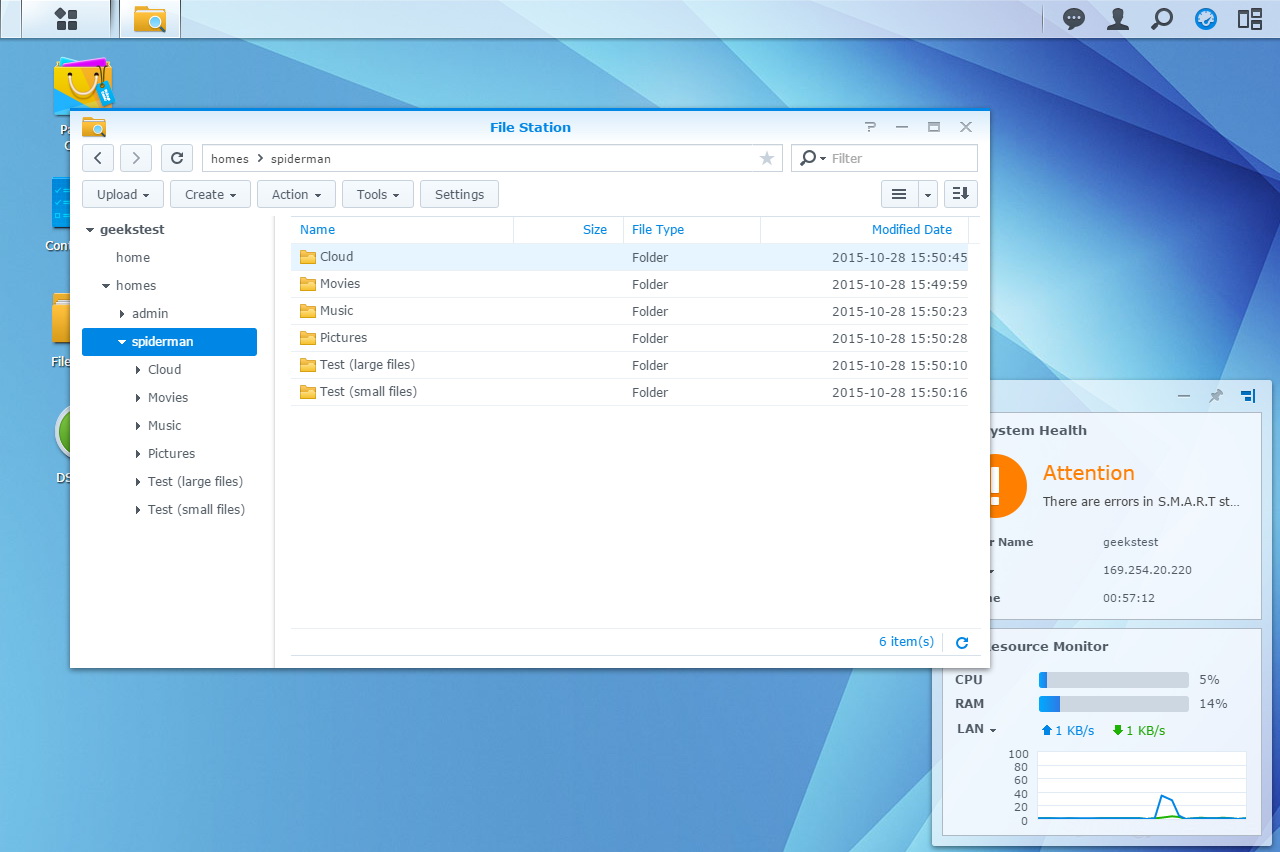Add current folder to favorites star
Screen dimensions: 1280x852
point(767,158)
